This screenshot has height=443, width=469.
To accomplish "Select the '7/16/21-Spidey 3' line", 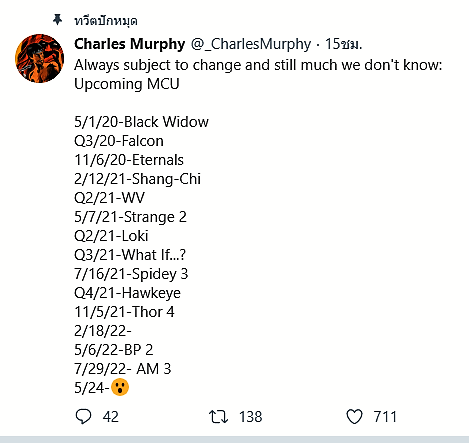I will (x=131, y=274).
